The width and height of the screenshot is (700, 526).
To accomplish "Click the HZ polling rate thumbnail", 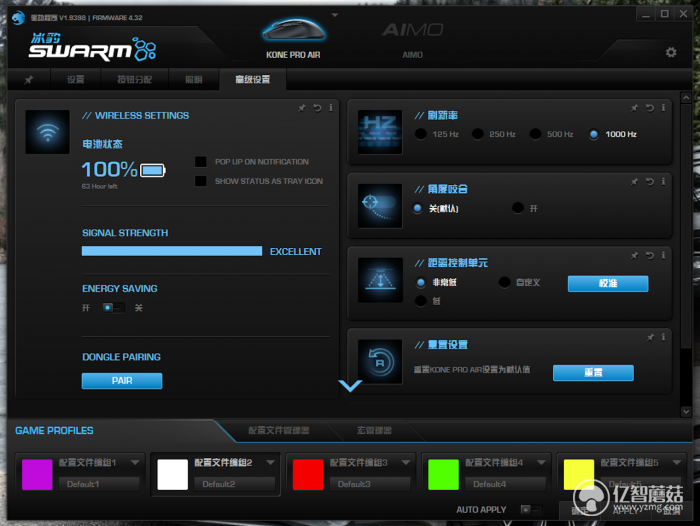I will coord(380,132).
